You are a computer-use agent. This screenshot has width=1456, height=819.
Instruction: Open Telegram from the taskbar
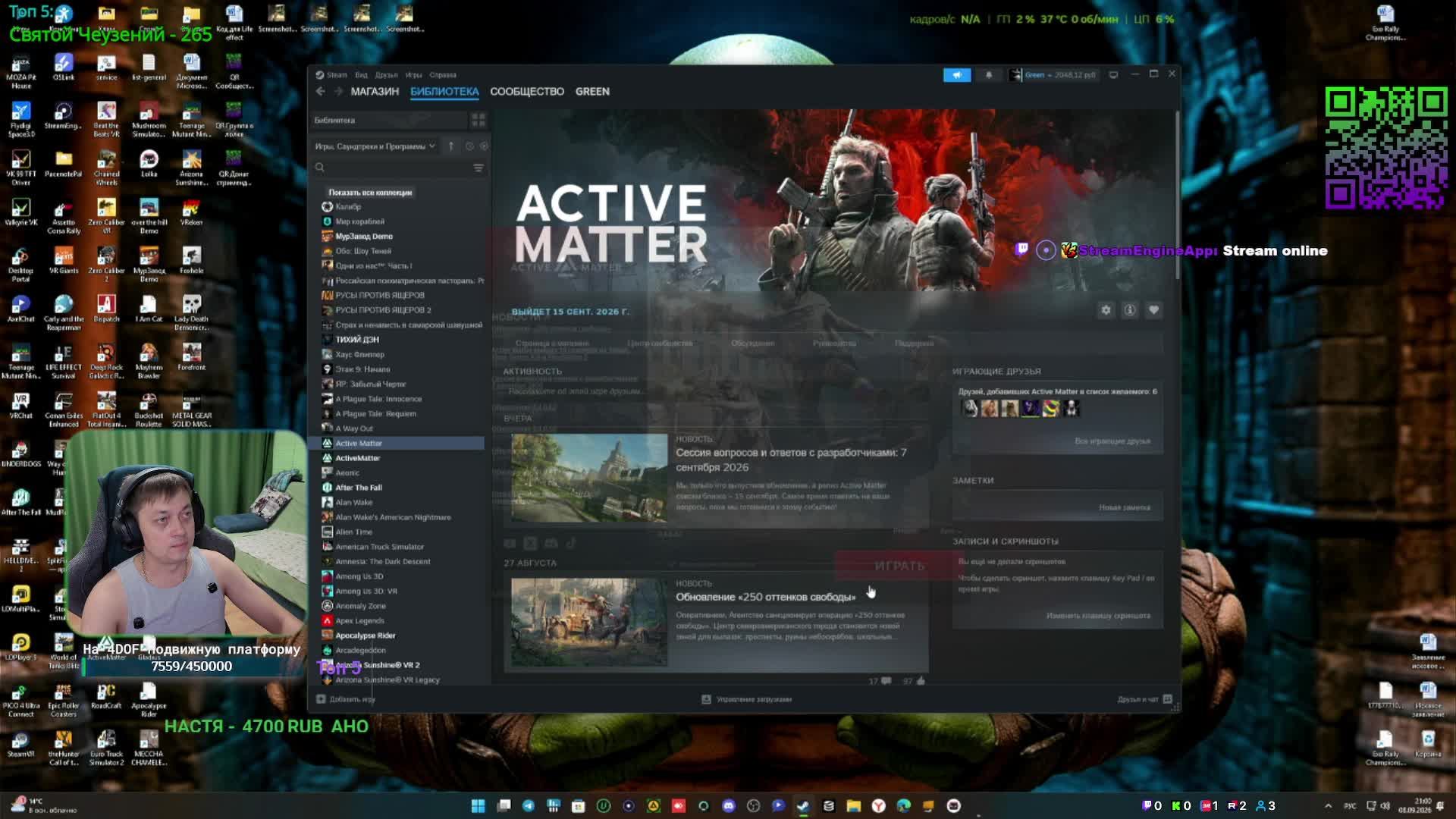(x=529, y=805)
